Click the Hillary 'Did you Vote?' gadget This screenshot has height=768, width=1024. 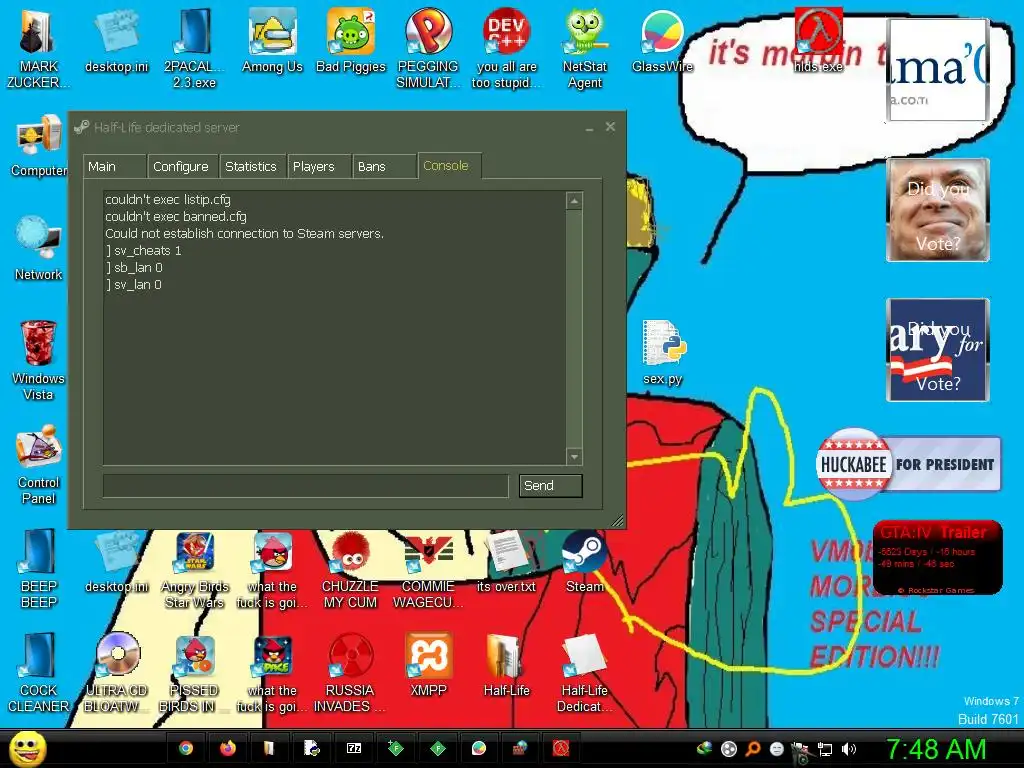[x=938, y=350]
